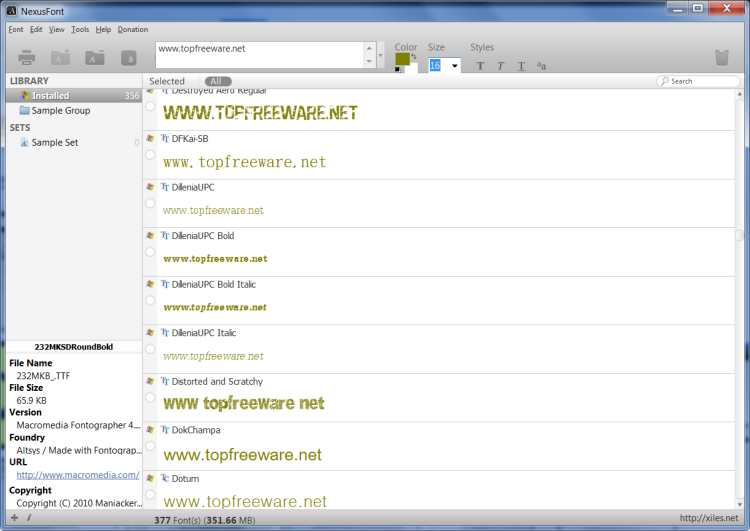This screenshot has height=531, width=750.
Task: Click the 65.9 KB file size value
Action: [x=32, y=400]
